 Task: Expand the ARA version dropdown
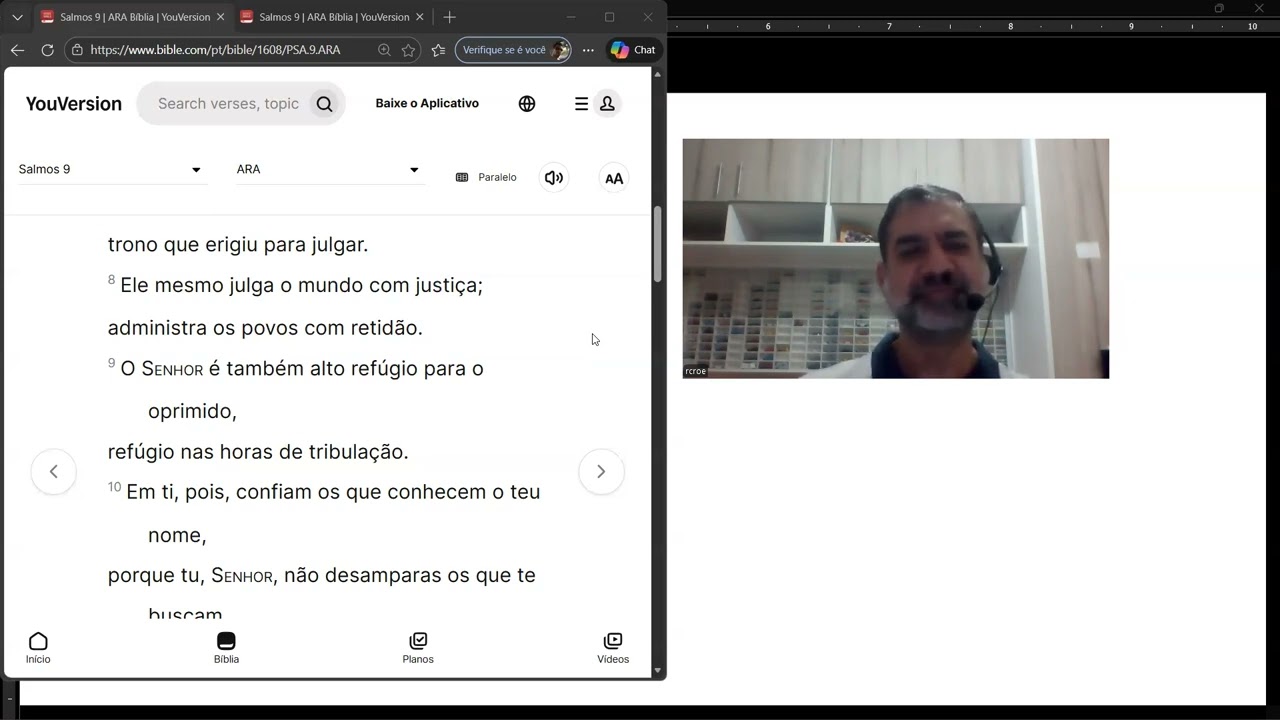tap(329, 170)
